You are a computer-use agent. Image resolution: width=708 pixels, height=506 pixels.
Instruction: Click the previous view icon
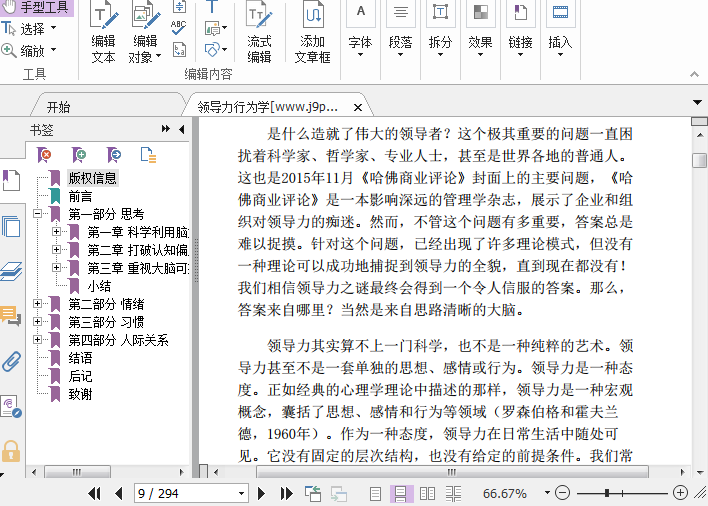312,493
